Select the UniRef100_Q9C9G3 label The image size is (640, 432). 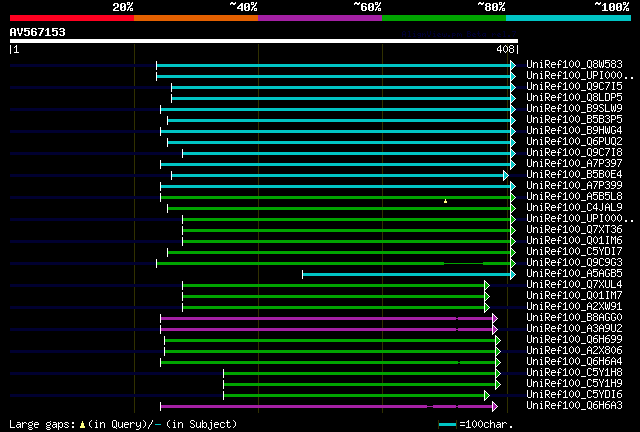pos(574,263)
